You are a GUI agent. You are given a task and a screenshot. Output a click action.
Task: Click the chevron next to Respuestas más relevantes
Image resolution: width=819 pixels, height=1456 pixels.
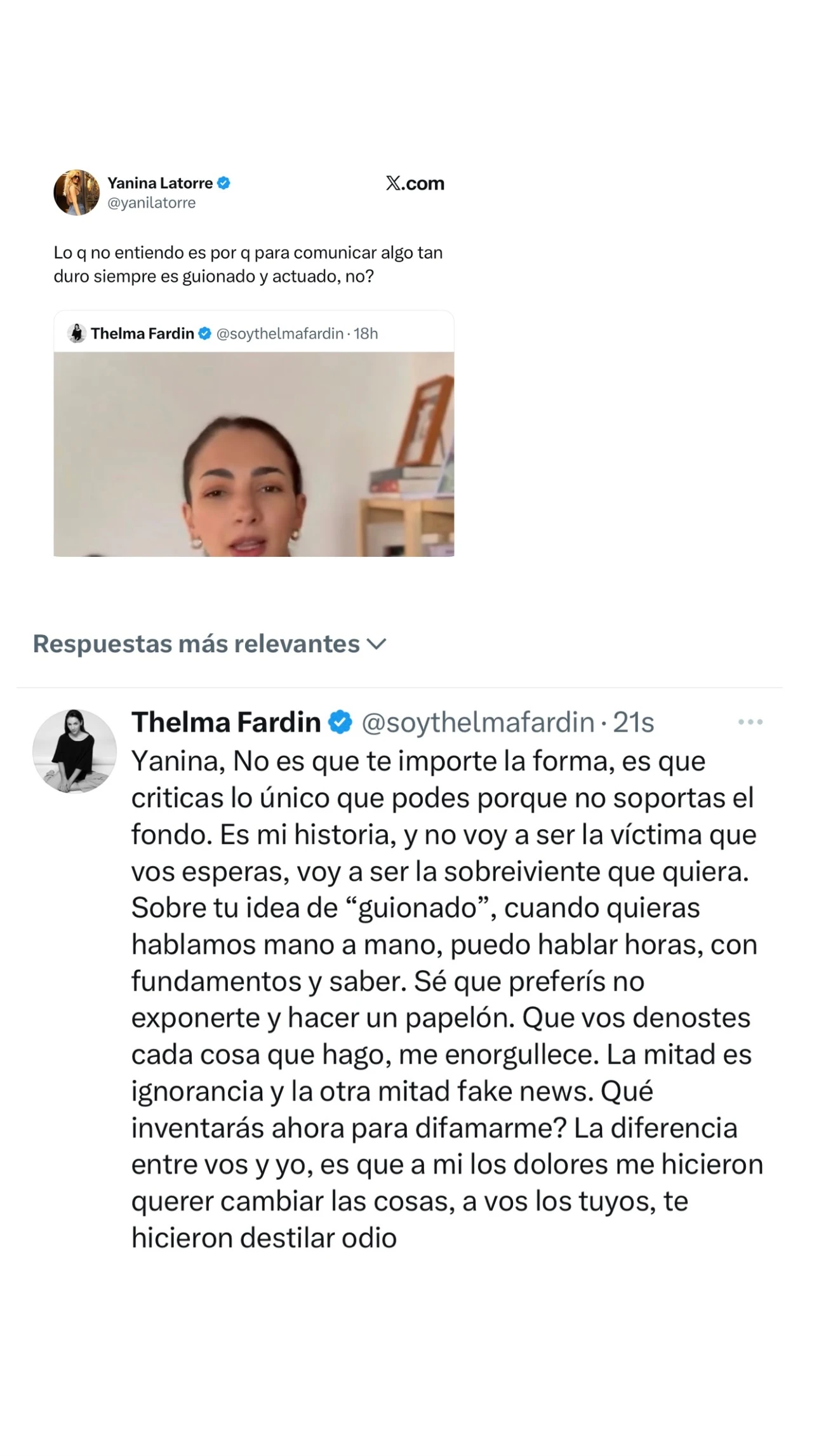coord(376,645)
